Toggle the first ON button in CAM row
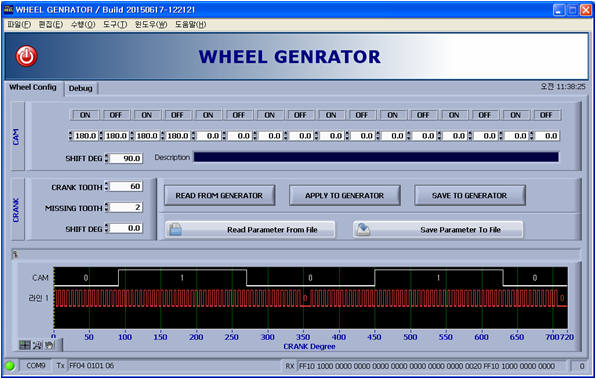Screen dimensions: 596x379 tap(85, 115)
